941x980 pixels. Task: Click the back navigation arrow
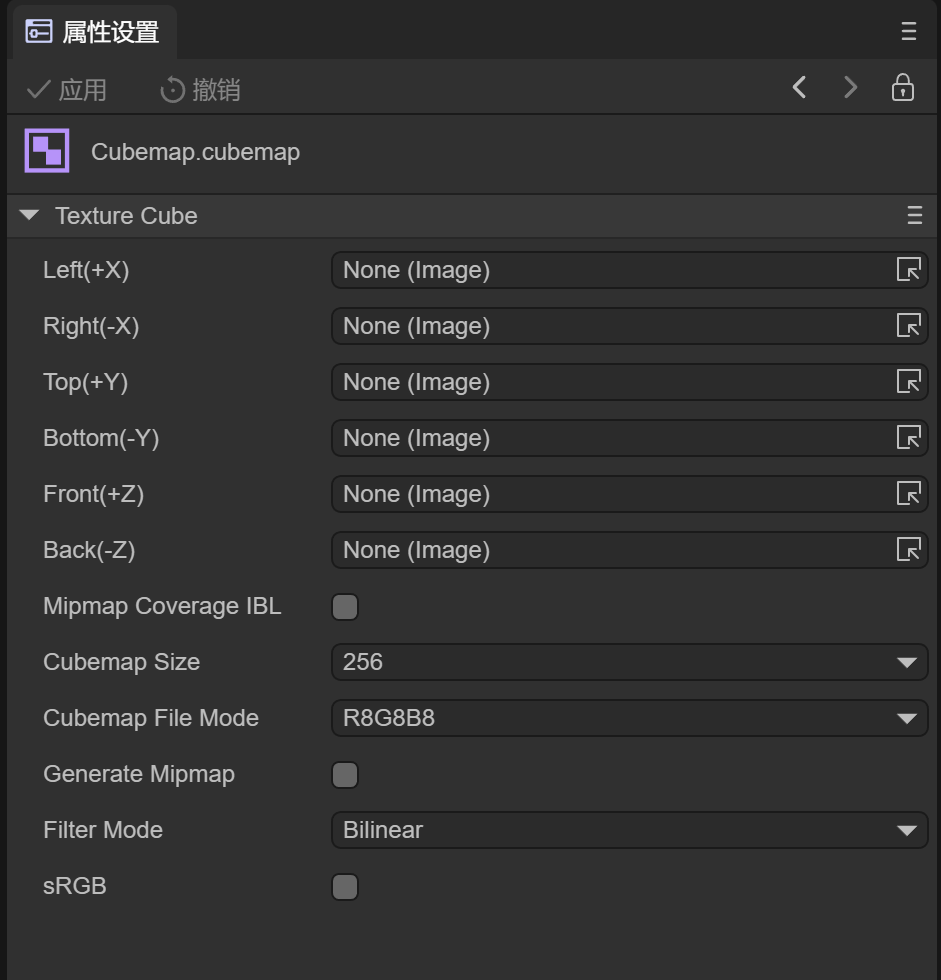pyautogui.click(x=799, y=88)
